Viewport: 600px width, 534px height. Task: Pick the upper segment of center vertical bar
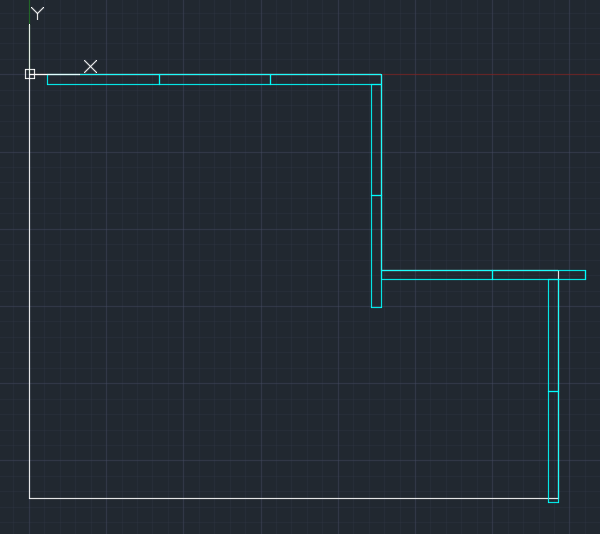[376, 140]
